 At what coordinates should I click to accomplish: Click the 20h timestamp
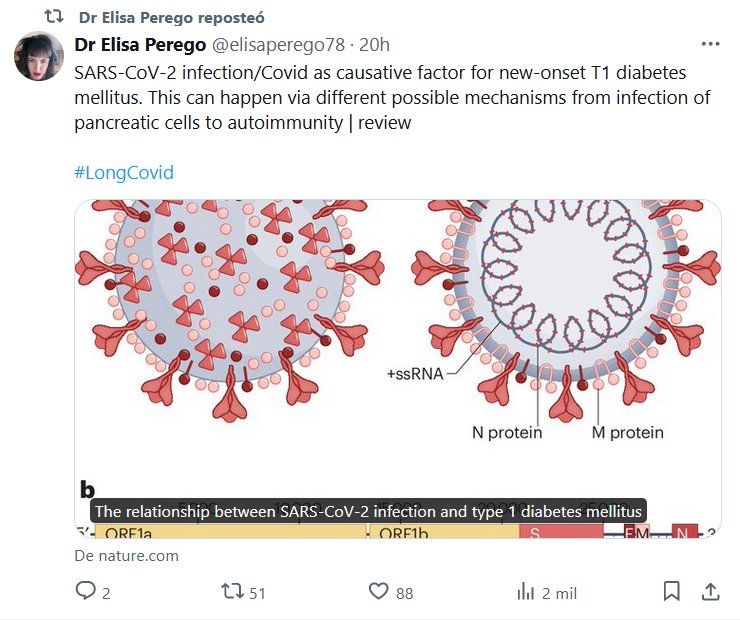click(x=374, y=45)
